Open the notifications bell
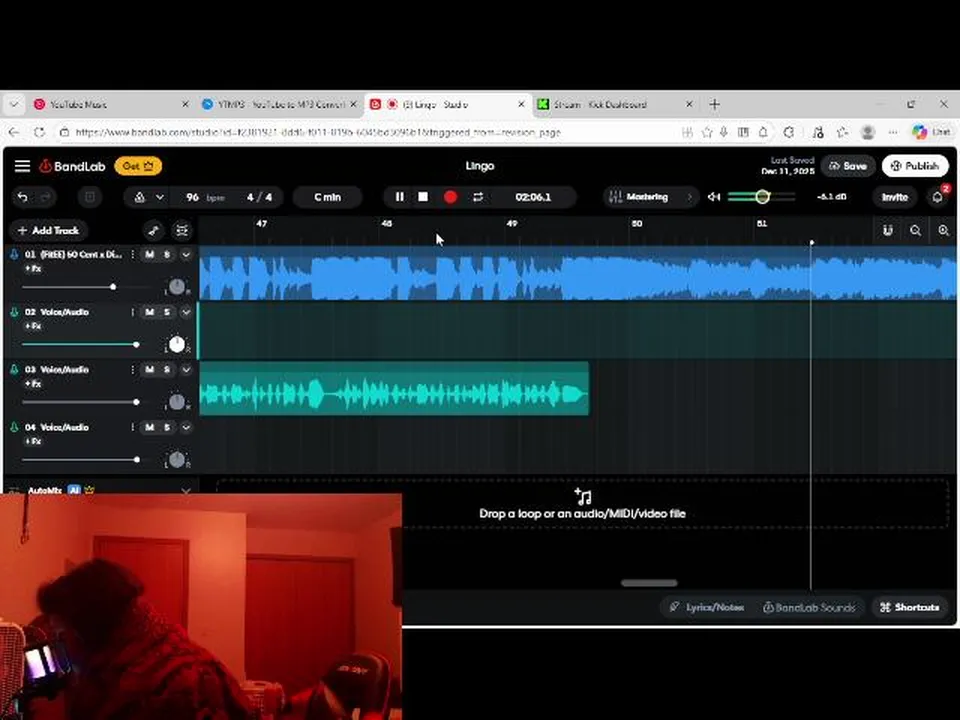This screenshot has width=960, height=720. point(937,197)
